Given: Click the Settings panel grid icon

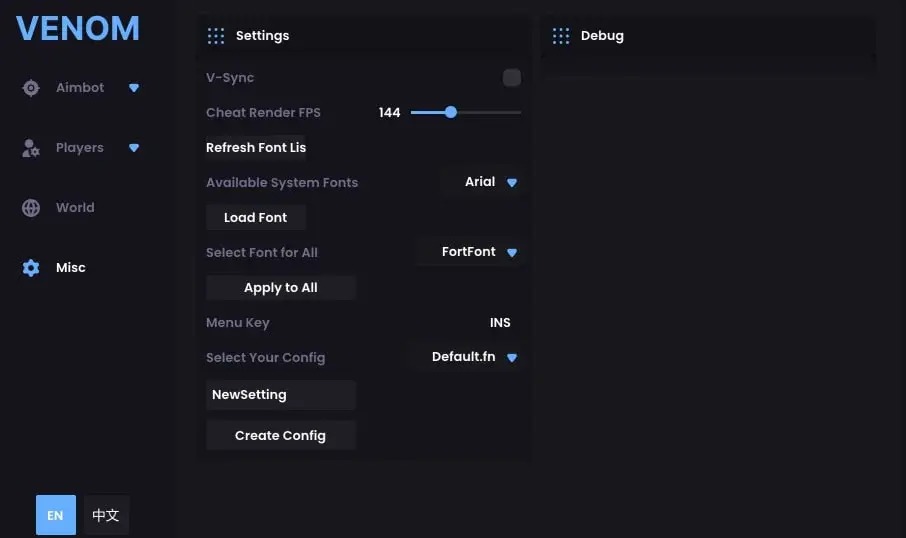Looking at the screenshot, I should pyautogui.click(x=215, y=36).
